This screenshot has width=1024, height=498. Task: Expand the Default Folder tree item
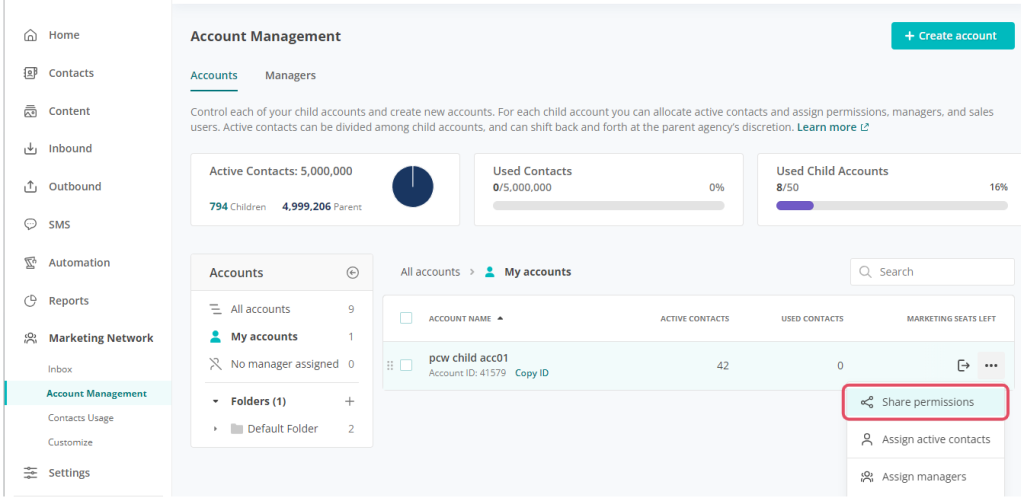click(x=216, y=429)
